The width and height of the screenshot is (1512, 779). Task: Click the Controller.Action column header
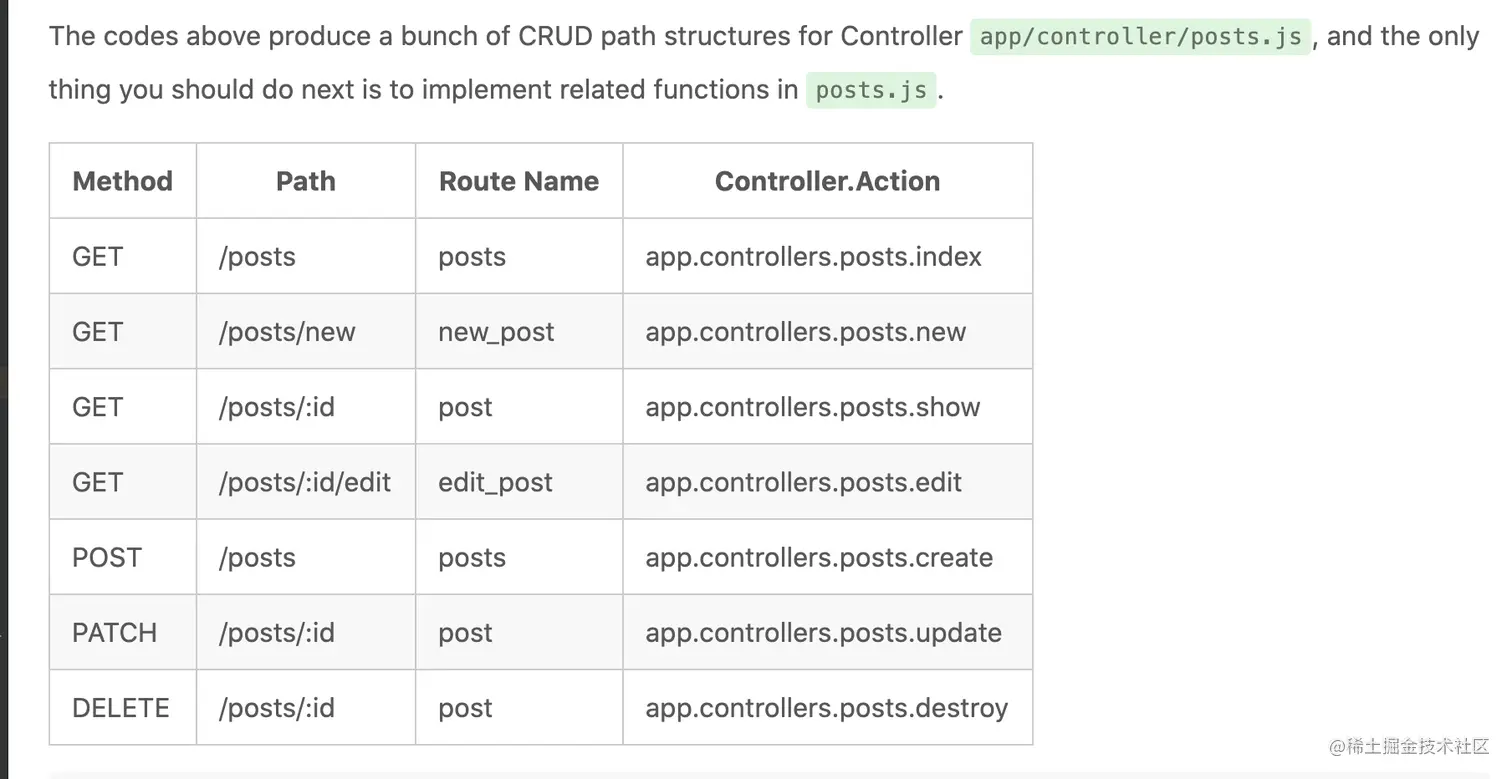click(x=827, y=181)
